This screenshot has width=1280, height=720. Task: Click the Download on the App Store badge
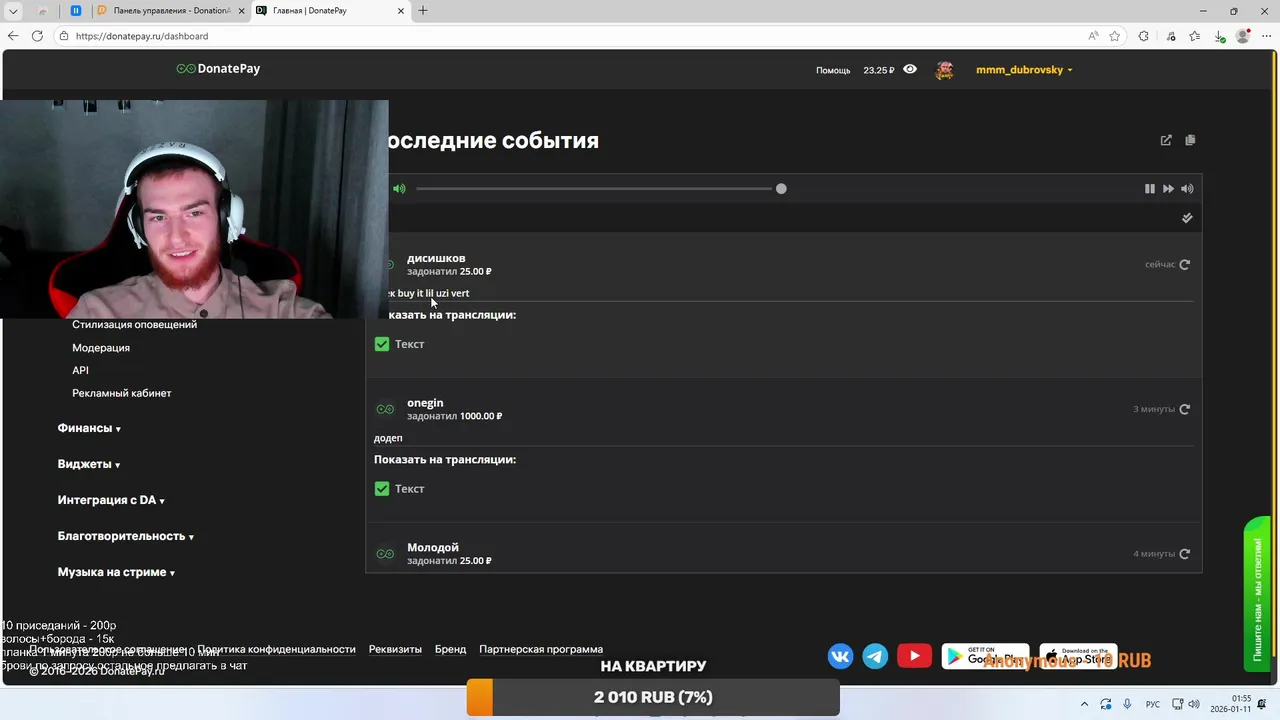[1078, 656]
